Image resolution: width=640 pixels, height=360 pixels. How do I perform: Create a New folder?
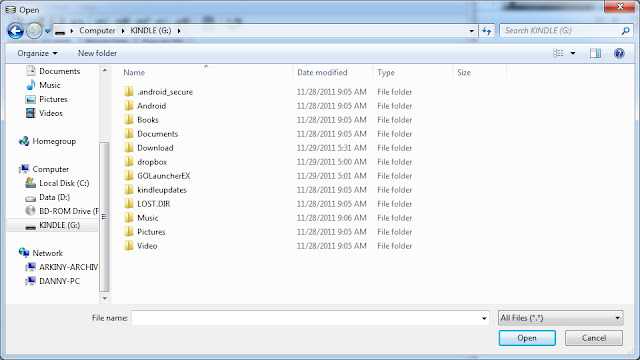coord(97,53)
